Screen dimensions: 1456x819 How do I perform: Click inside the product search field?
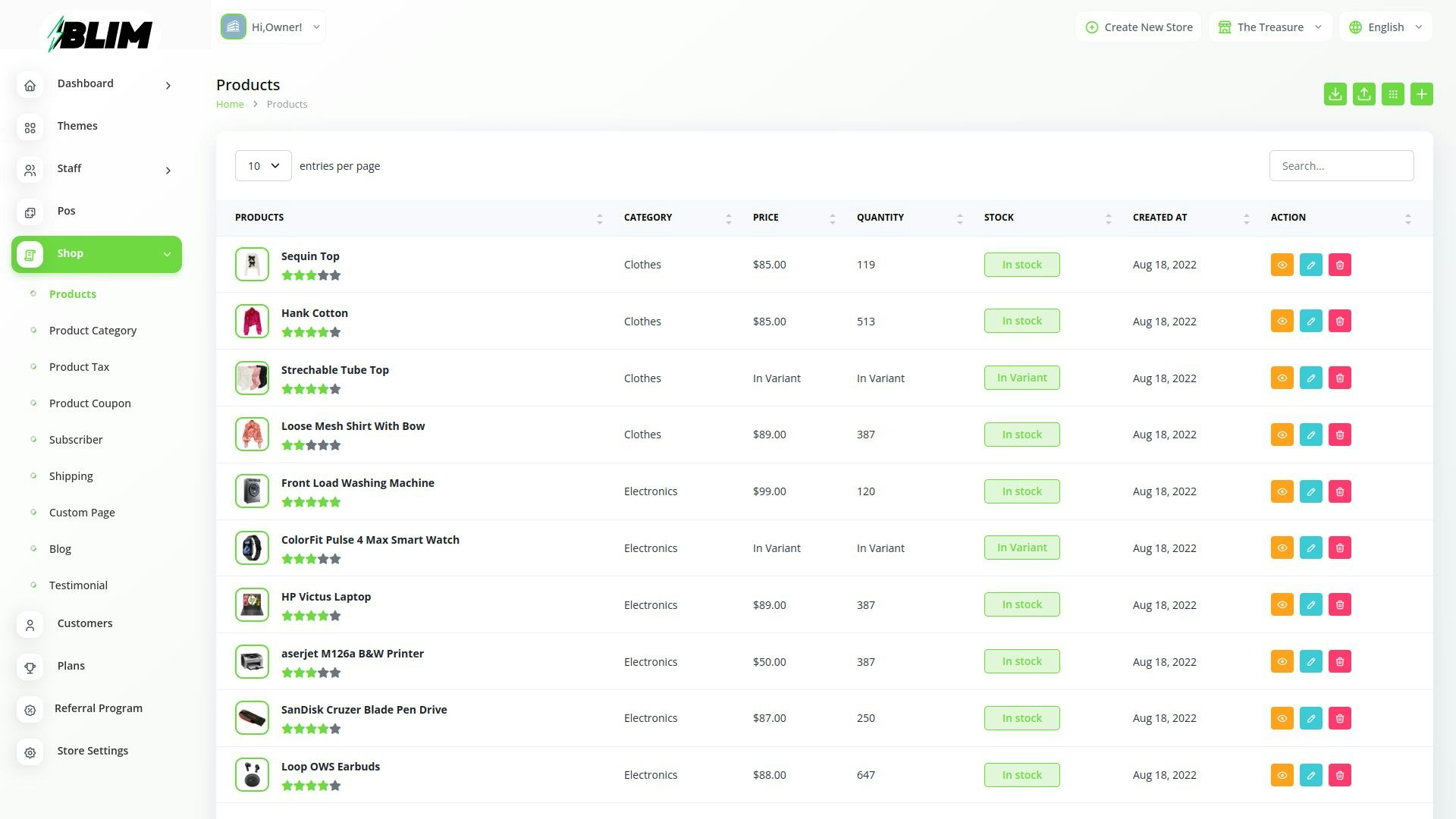pos(1341,165)
